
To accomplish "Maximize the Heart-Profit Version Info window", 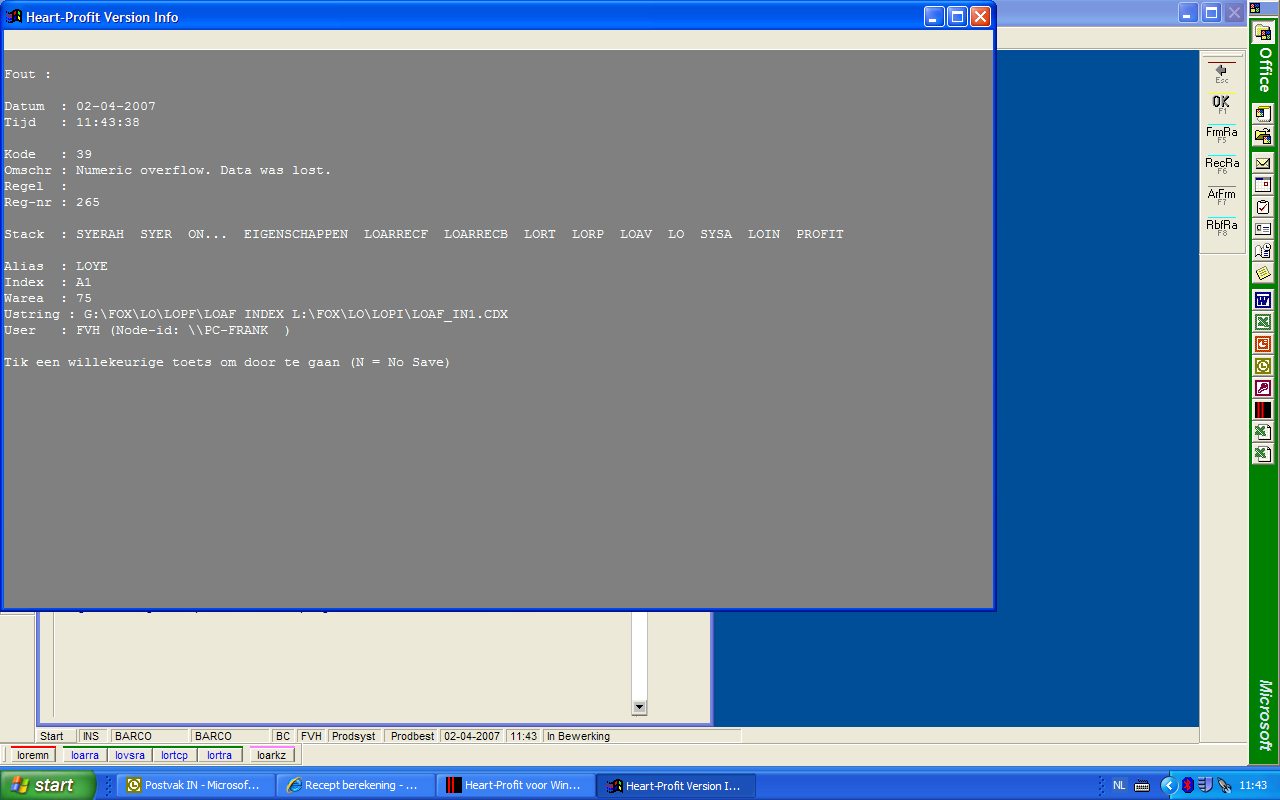I will pos(957,16).
